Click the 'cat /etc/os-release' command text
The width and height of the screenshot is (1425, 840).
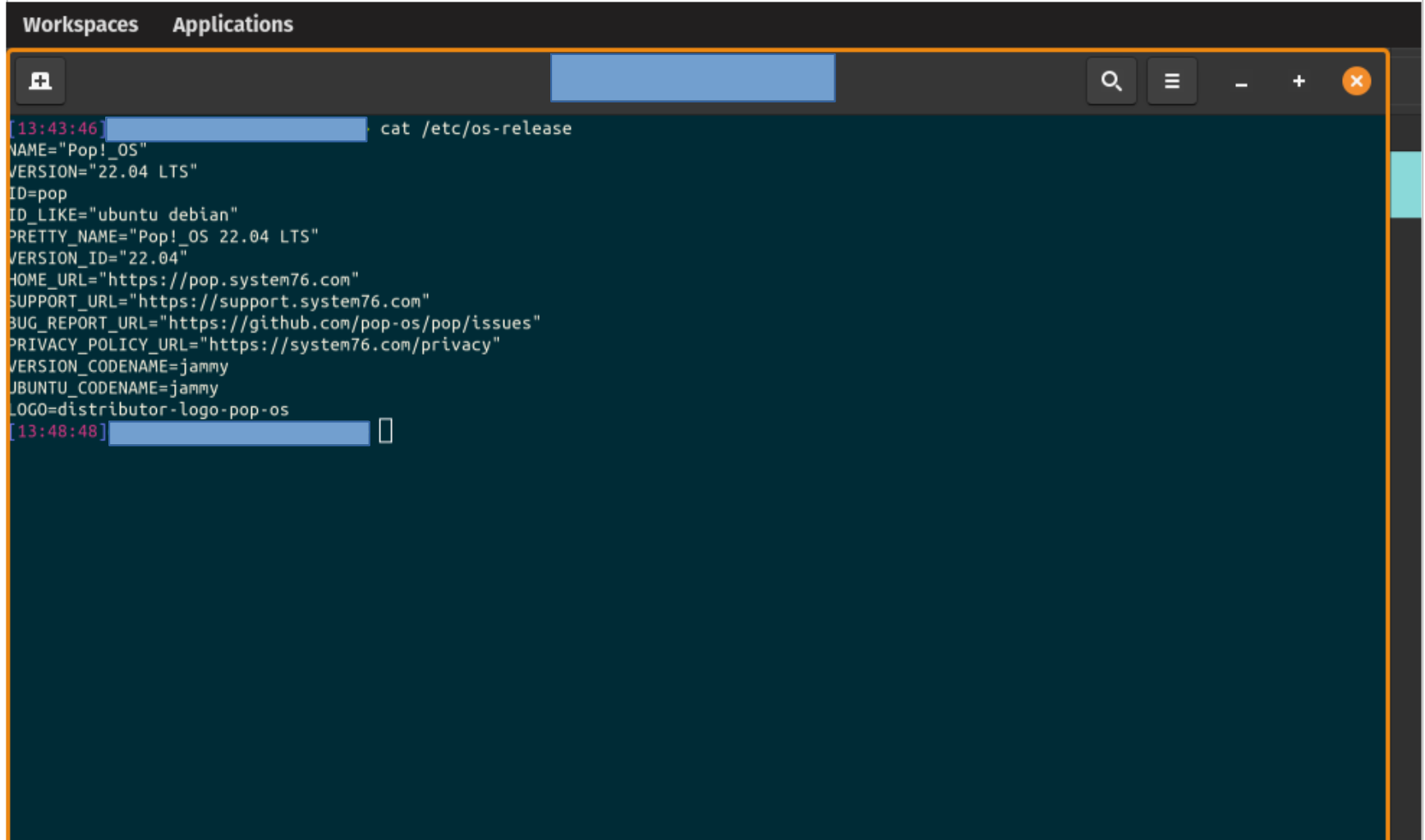click(476, 128)
